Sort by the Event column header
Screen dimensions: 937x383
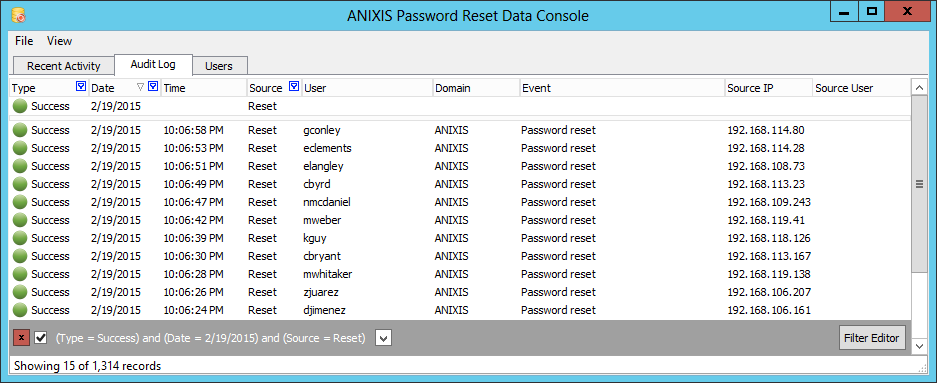point(622,88)
